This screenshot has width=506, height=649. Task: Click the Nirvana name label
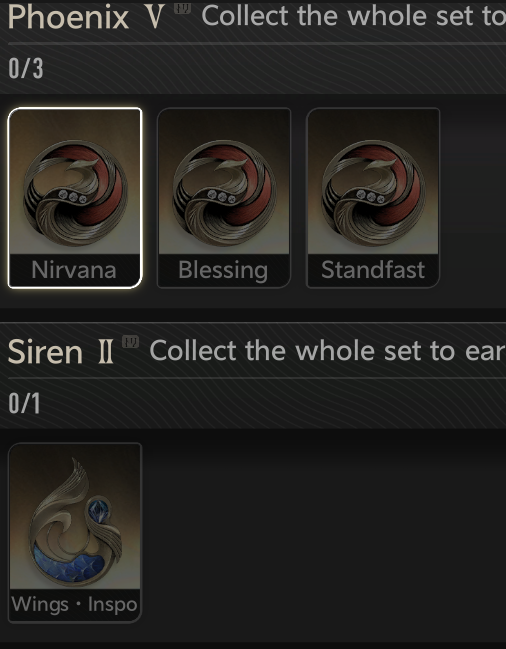74,270
